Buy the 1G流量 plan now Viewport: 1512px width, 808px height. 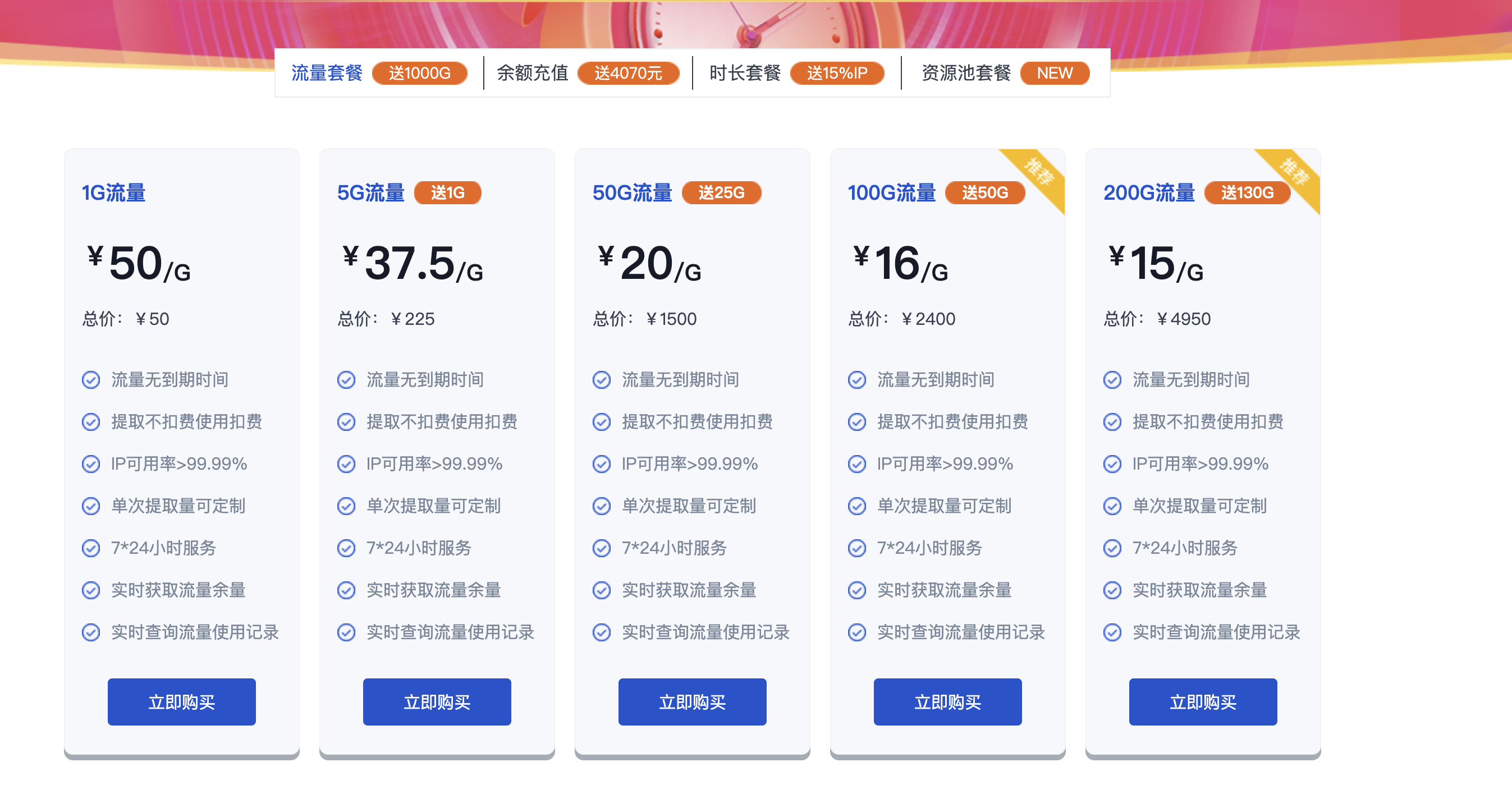[x=181, y=702]
